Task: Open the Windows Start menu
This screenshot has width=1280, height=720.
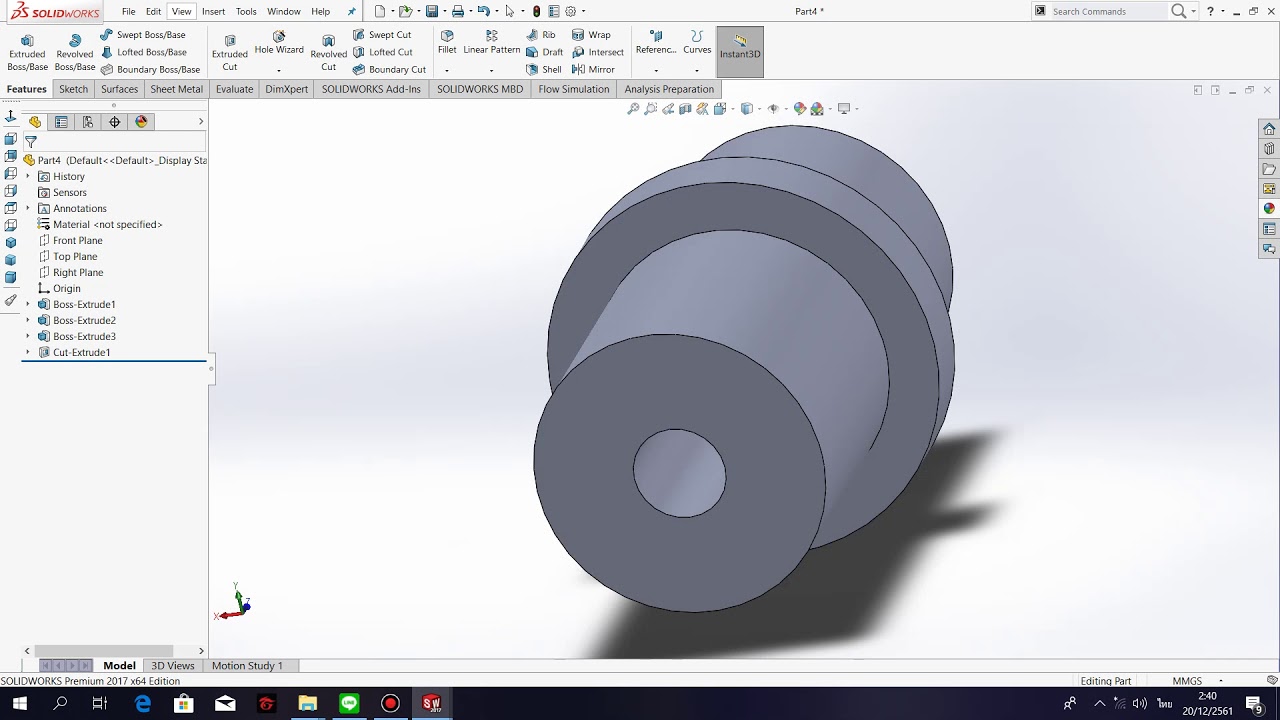Action: point(19,704)
